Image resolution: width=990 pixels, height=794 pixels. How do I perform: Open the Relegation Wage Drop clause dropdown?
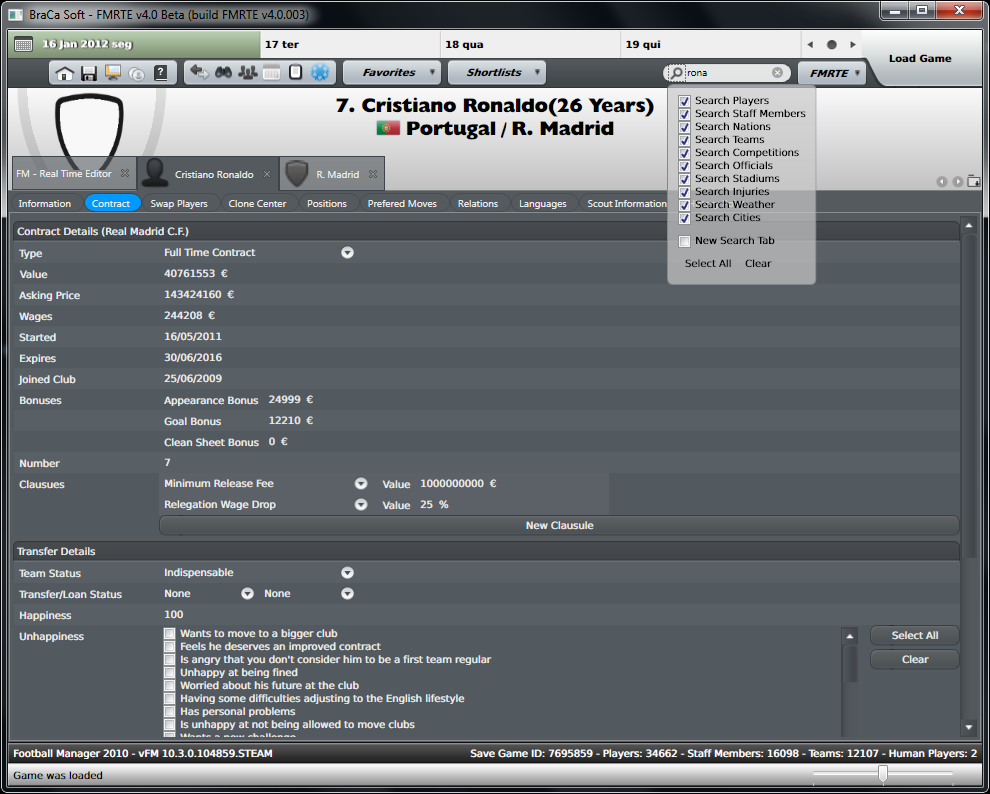tap(361, 504)
